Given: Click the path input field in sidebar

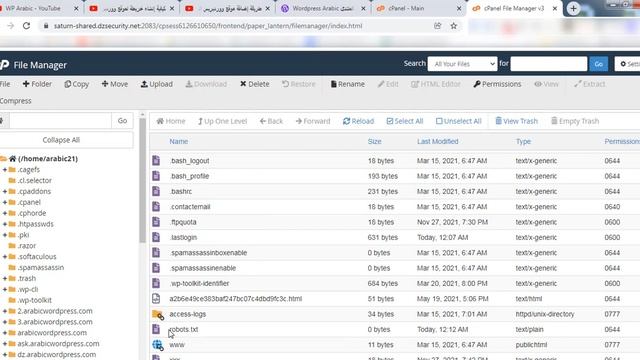Looking at the screenshot, I should click(60, 121).
